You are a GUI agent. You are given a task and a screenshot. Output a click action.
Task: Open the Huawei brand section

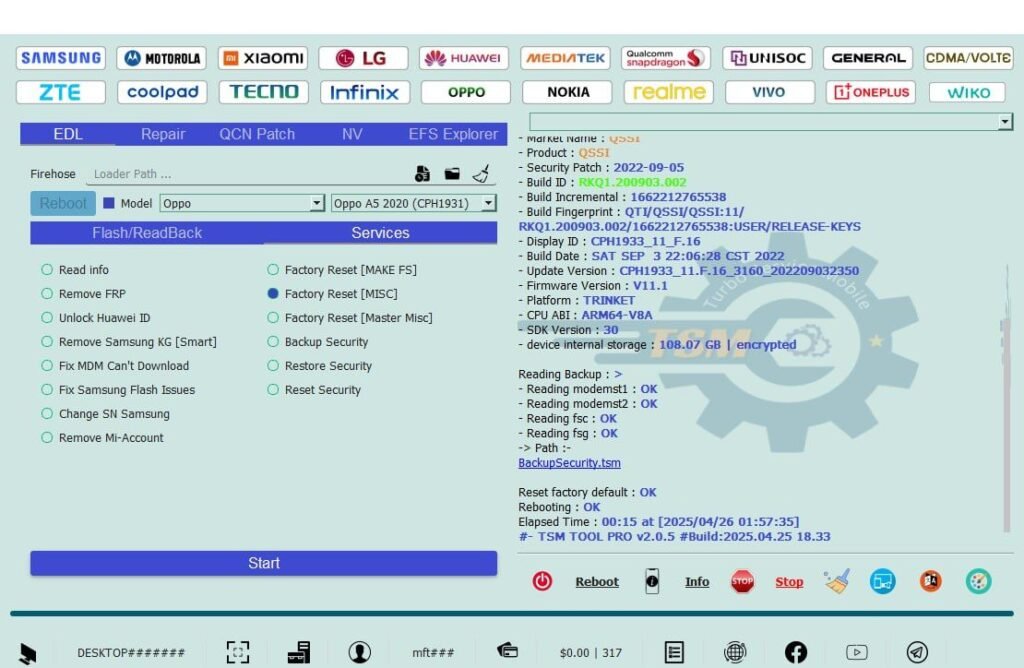[x=464, y=58]
